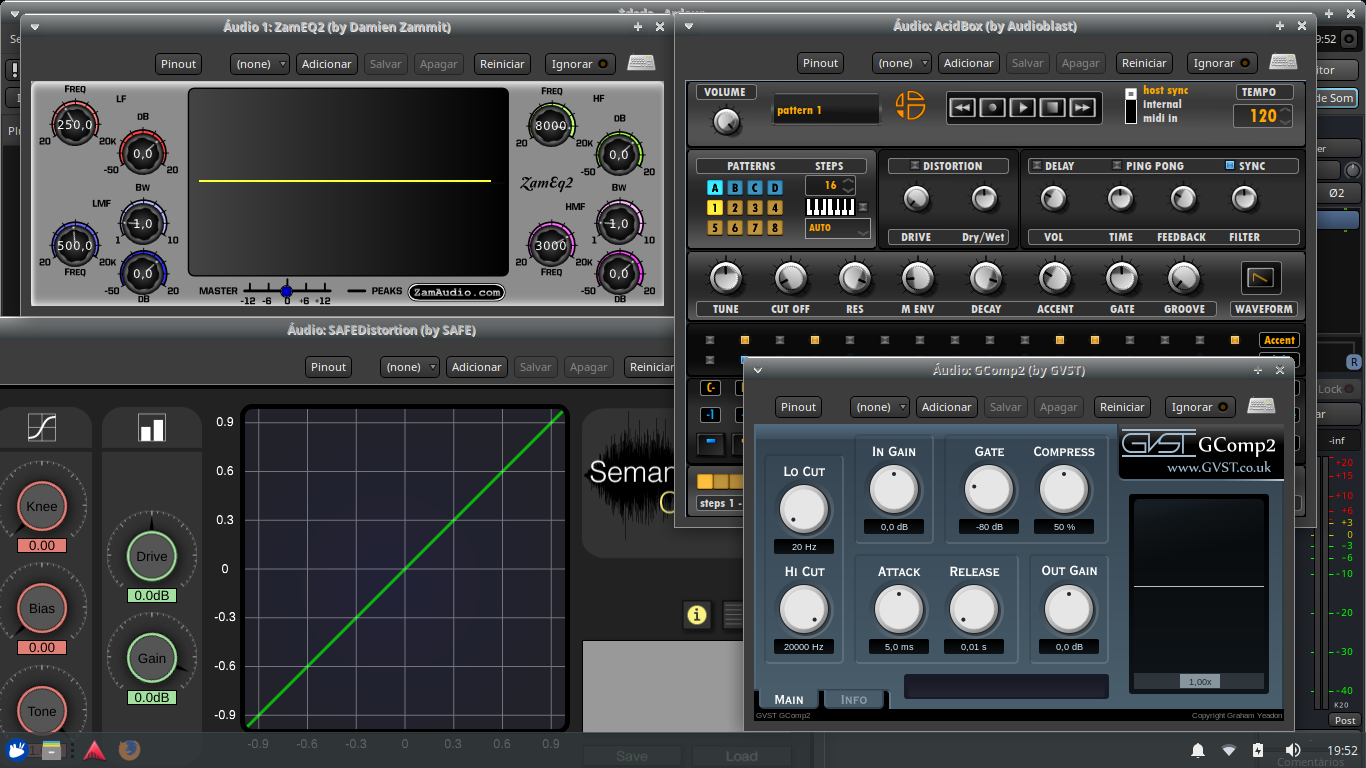Launch Firefox from the taskbar

point(129,750)
